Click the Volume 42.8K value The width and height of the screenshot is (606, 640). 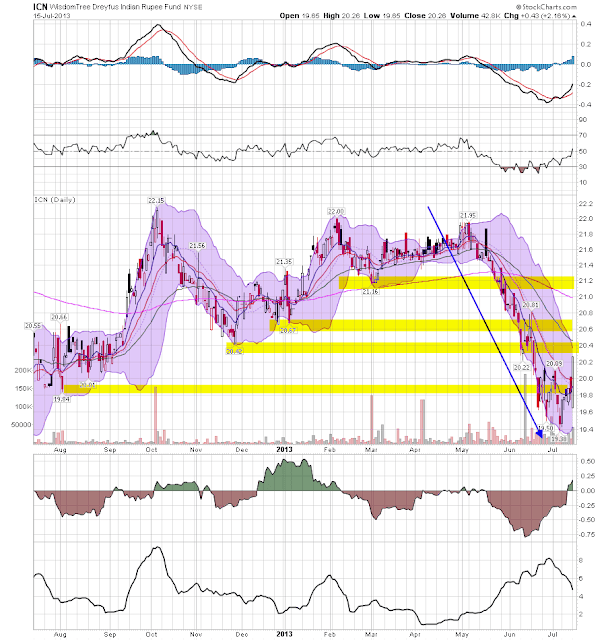(475, 16)
